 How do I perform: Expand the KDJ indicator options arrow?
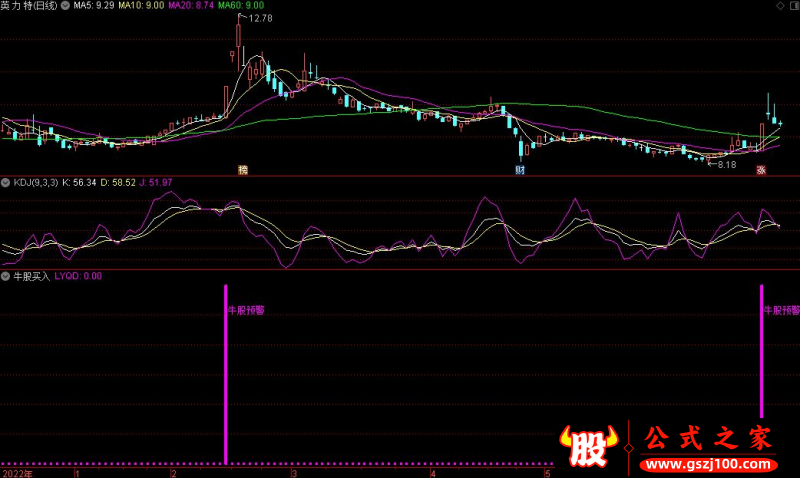pos(5,183)
